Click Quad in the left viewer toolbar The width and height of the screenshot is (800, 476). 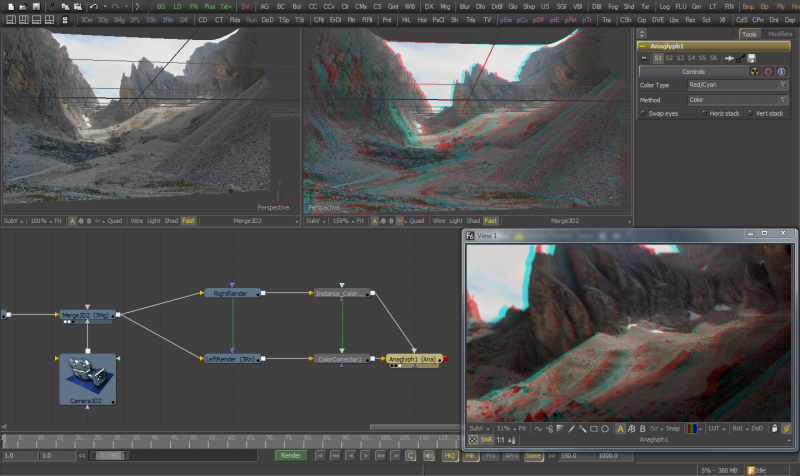(114, 221)
